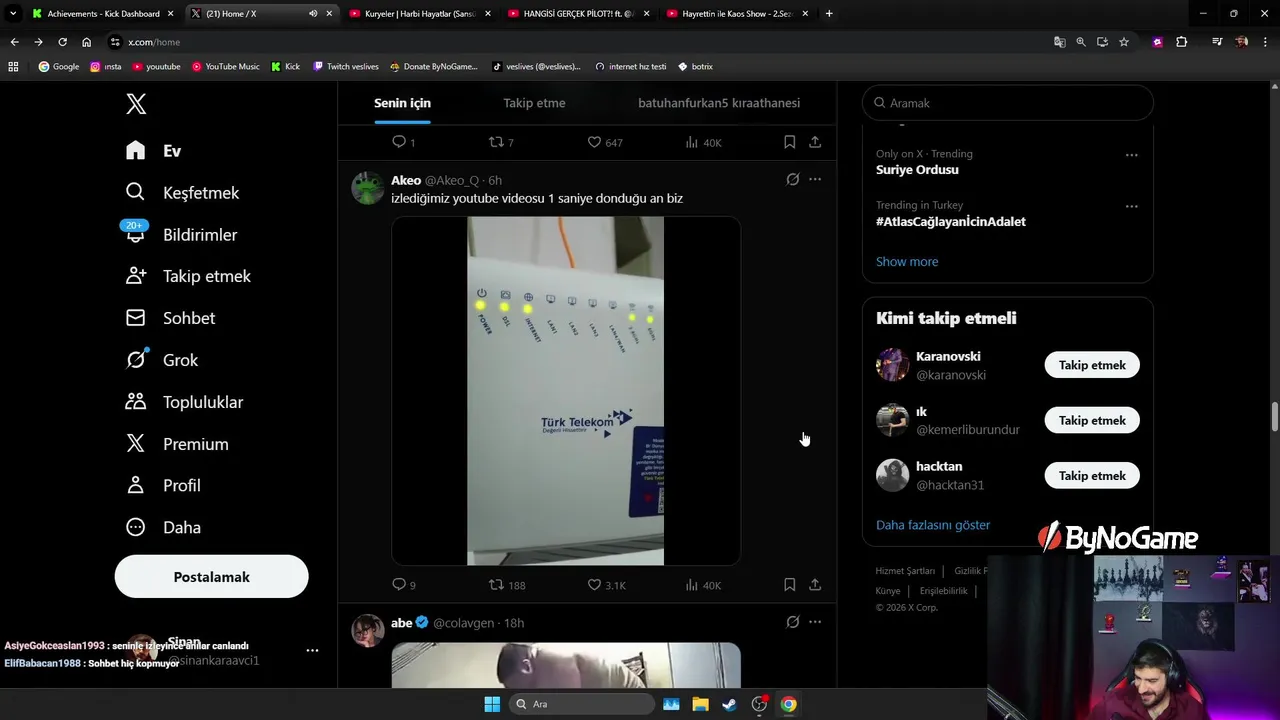Open YouTube Music bookmark
Image resolution: width=1280 pixels, height=720 pixels.
225,67
